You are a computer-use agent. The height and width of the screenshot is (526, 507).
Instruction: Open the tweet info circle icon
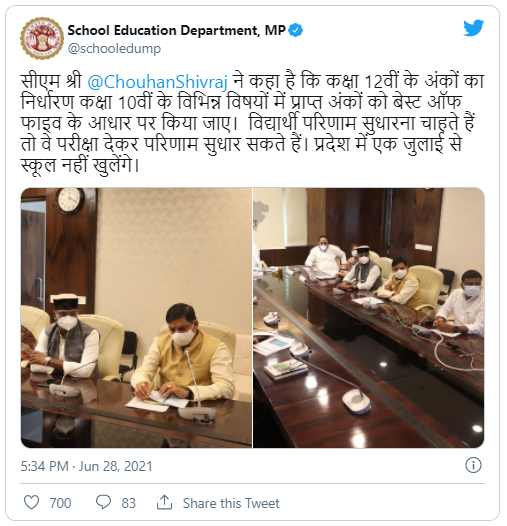473,465
